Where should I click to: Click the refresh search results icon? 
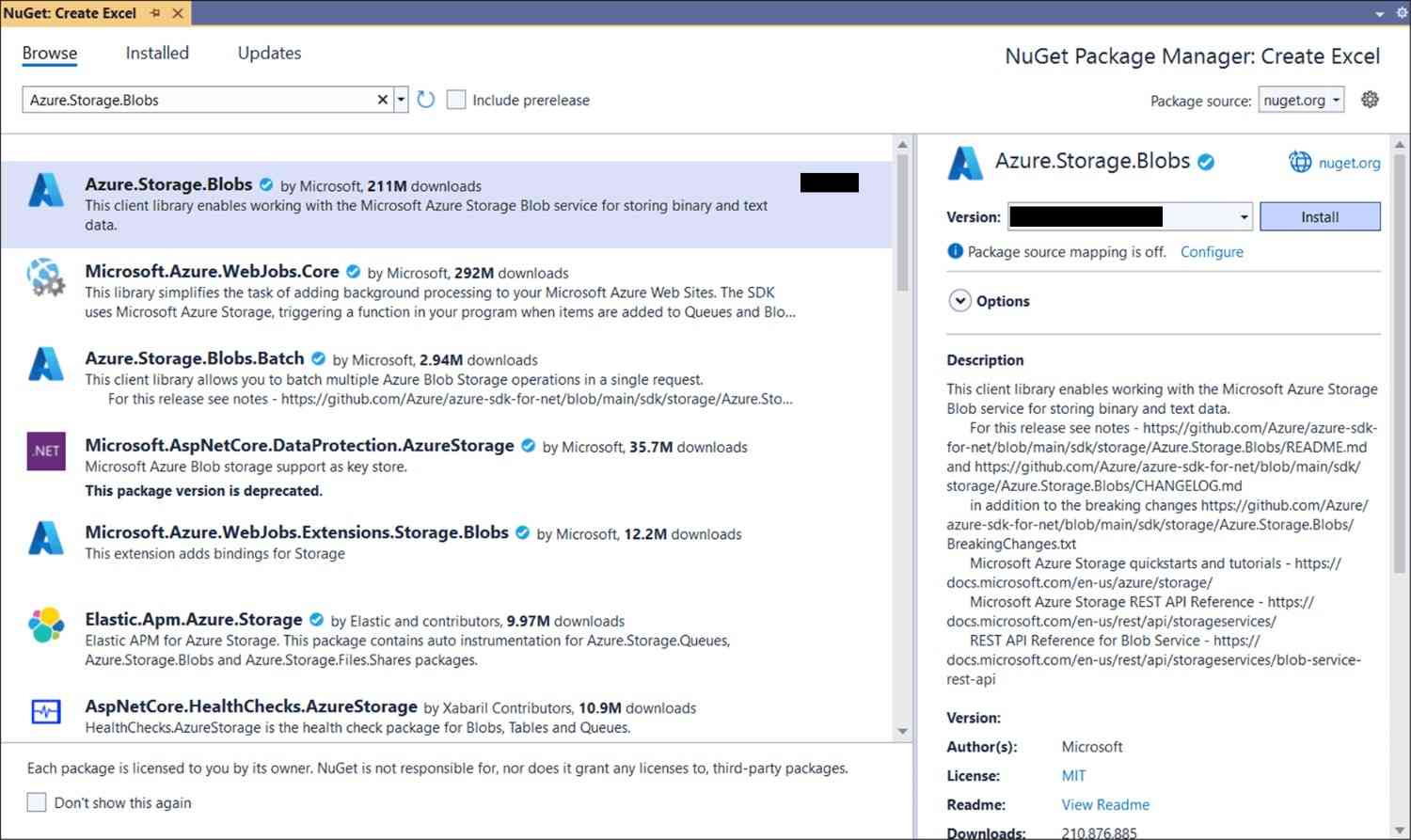(x=426, y=100)
